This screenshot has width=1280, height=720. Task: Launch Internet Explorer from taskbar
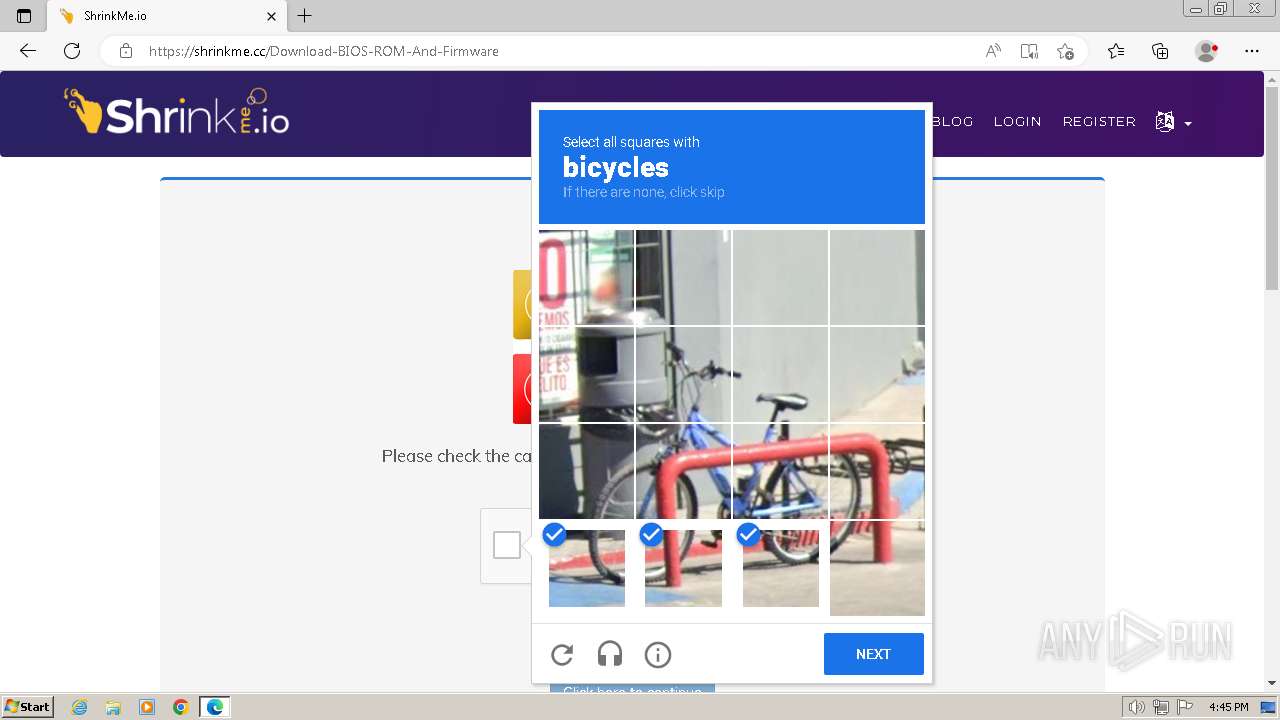coord(80,707)
